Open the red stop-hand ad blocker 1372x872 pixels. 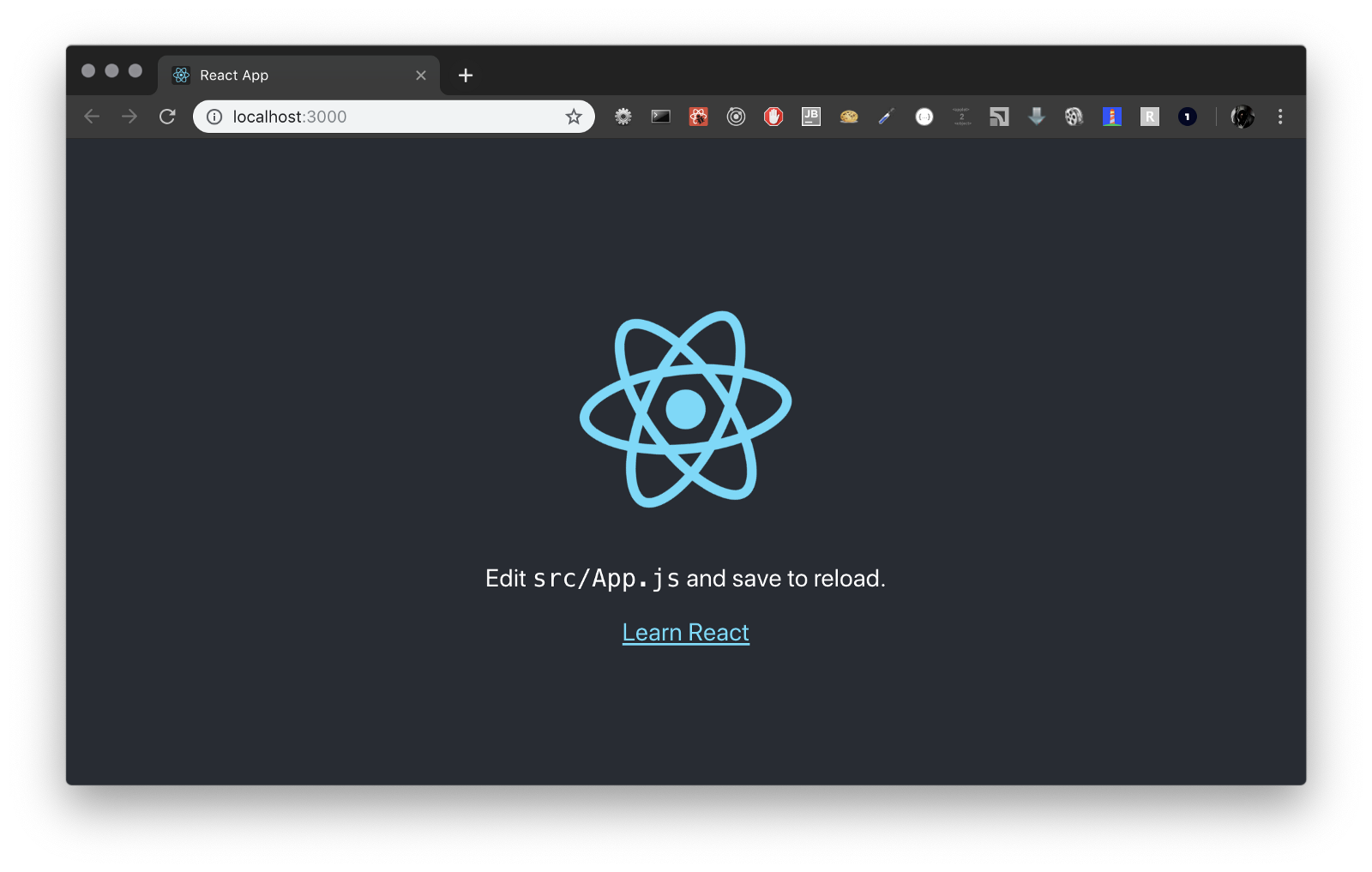pos(773,117)
